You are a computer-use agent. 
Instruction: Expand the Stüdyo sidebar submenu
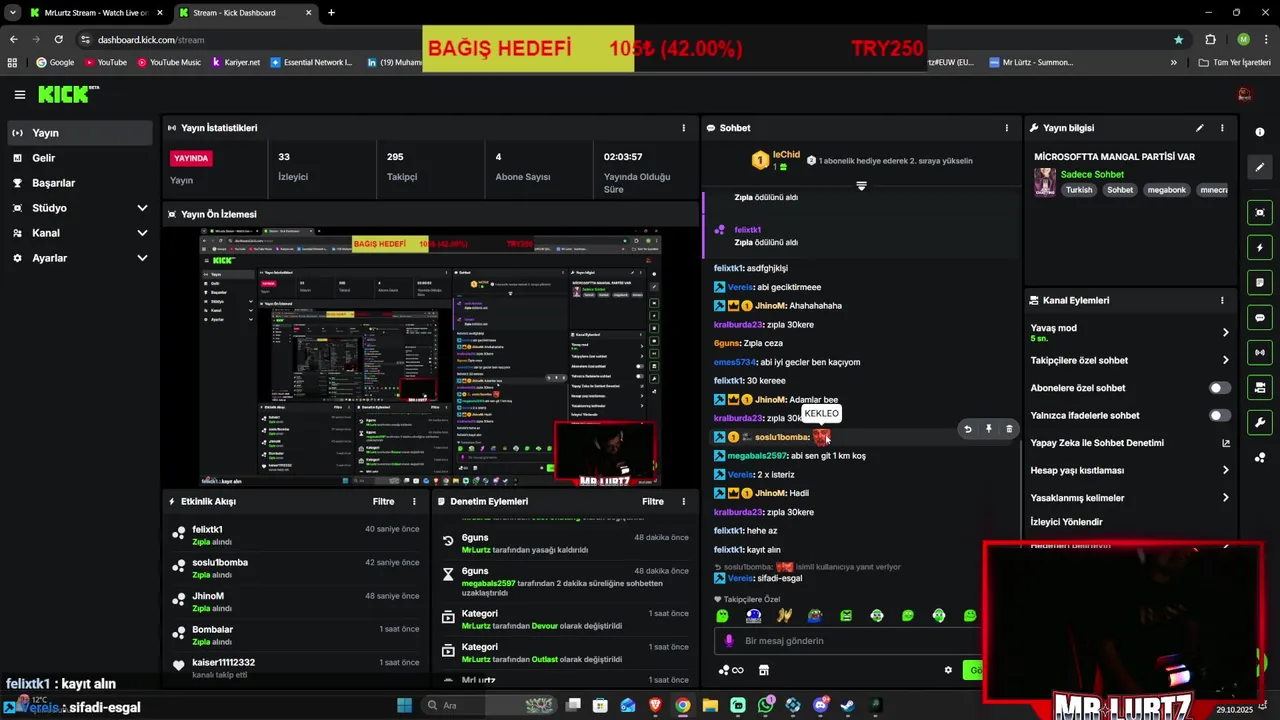(x=79, y=208)
